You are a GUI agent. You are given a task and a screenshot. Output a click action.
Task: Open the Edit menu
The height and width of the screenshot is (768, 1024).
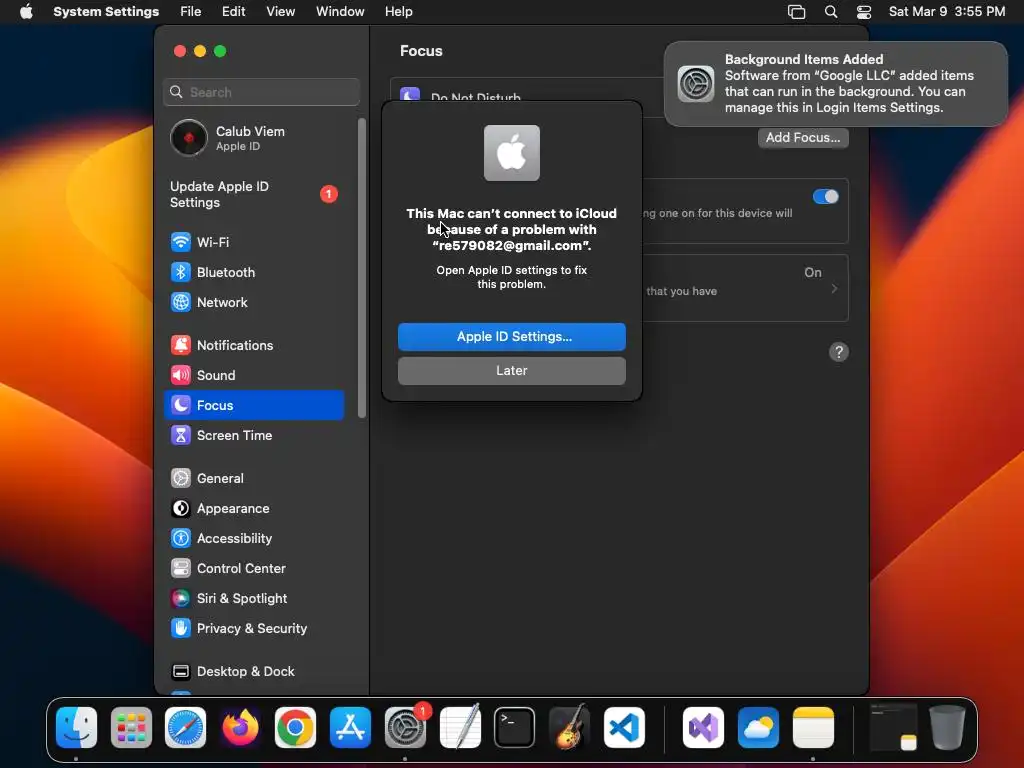[x=233, y=12]
